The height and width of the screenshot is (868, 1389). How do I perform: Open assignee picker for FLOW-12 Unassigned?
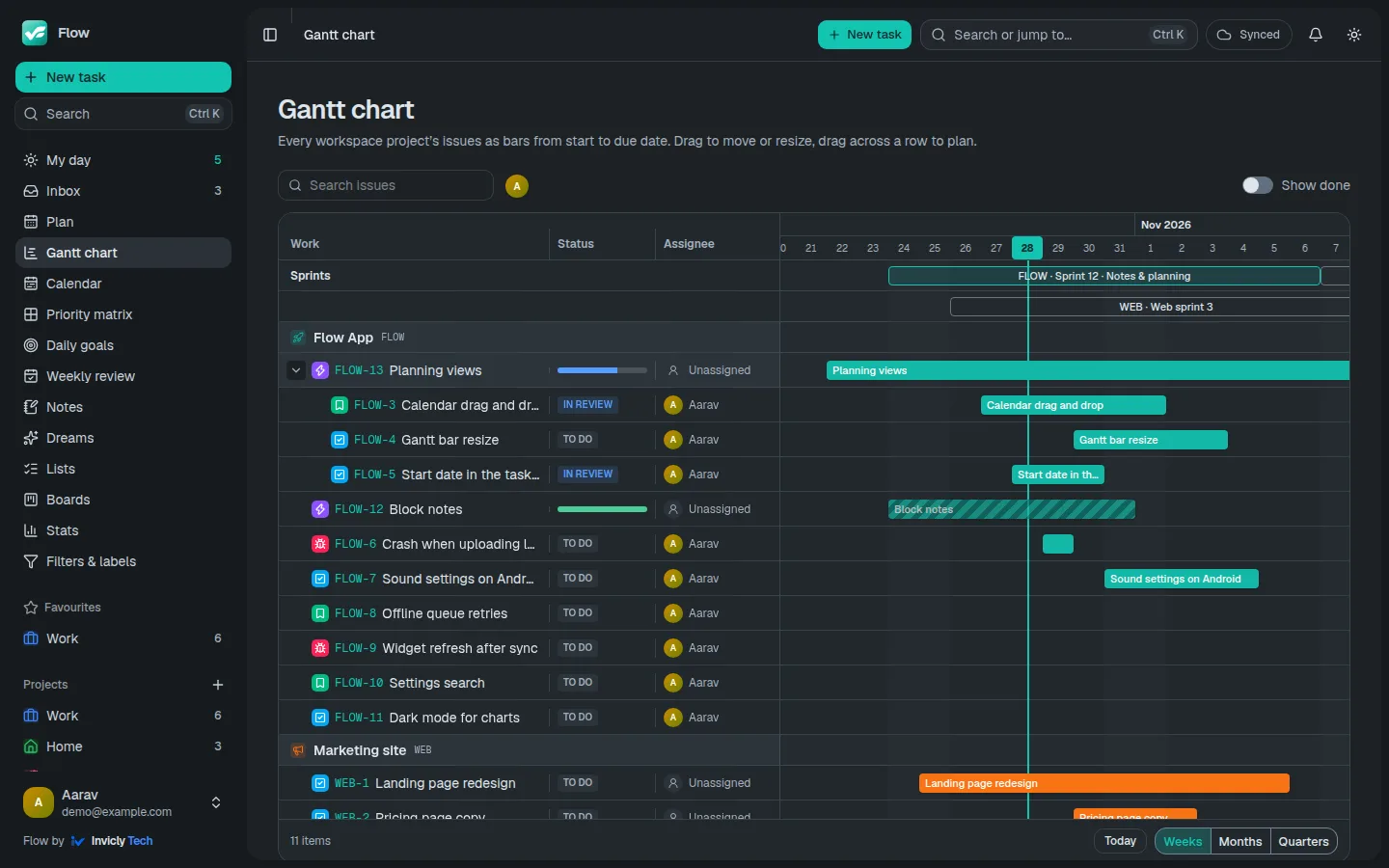point(709,509)
